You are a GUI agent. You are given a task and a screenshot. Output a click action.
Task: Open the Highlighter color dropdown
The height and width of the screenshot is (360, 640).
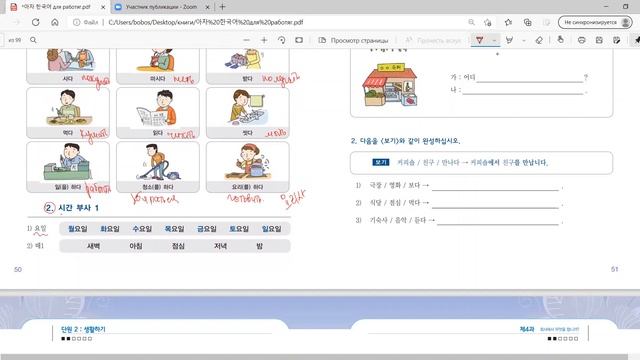point(524,40)
